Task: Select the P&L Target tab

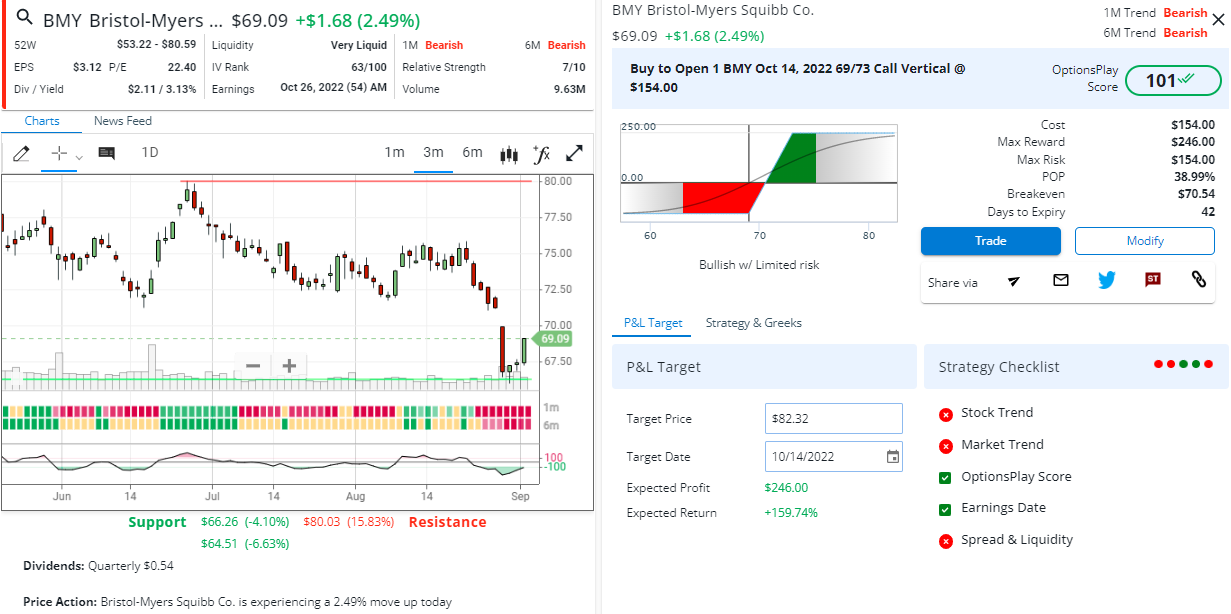Action: point(653,323)
